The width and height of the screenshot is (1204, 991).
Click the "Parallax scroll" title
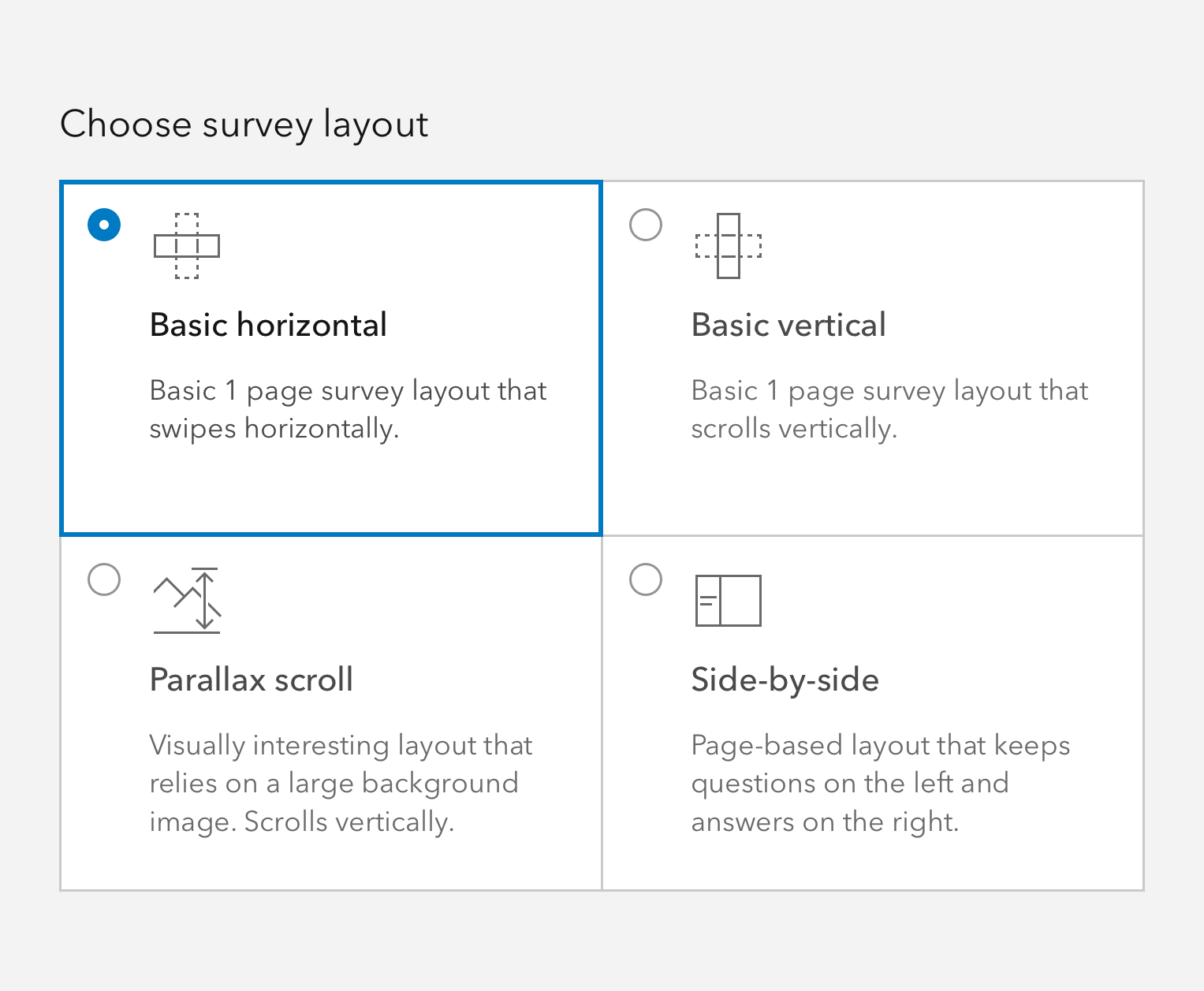point(252,680)
